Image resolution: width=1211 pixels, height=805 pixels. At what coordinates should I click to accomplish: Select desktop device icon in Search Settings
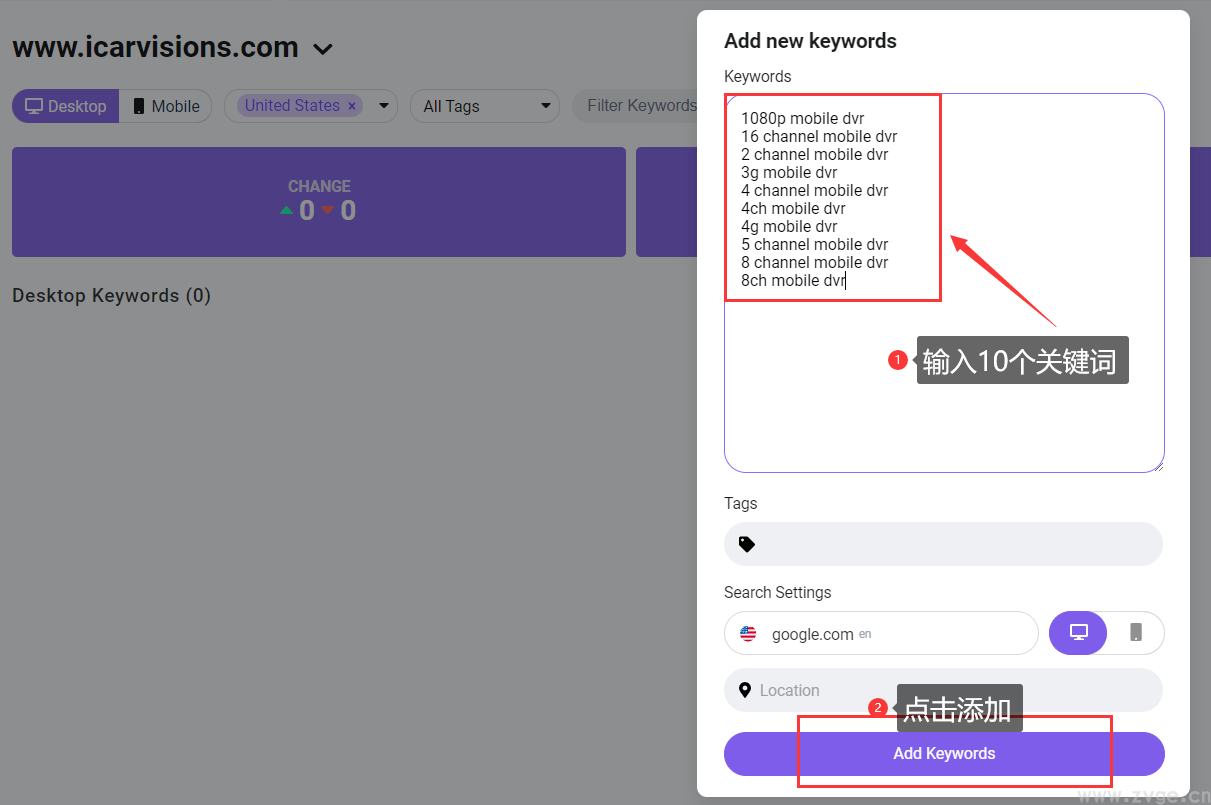[1078, 633]
